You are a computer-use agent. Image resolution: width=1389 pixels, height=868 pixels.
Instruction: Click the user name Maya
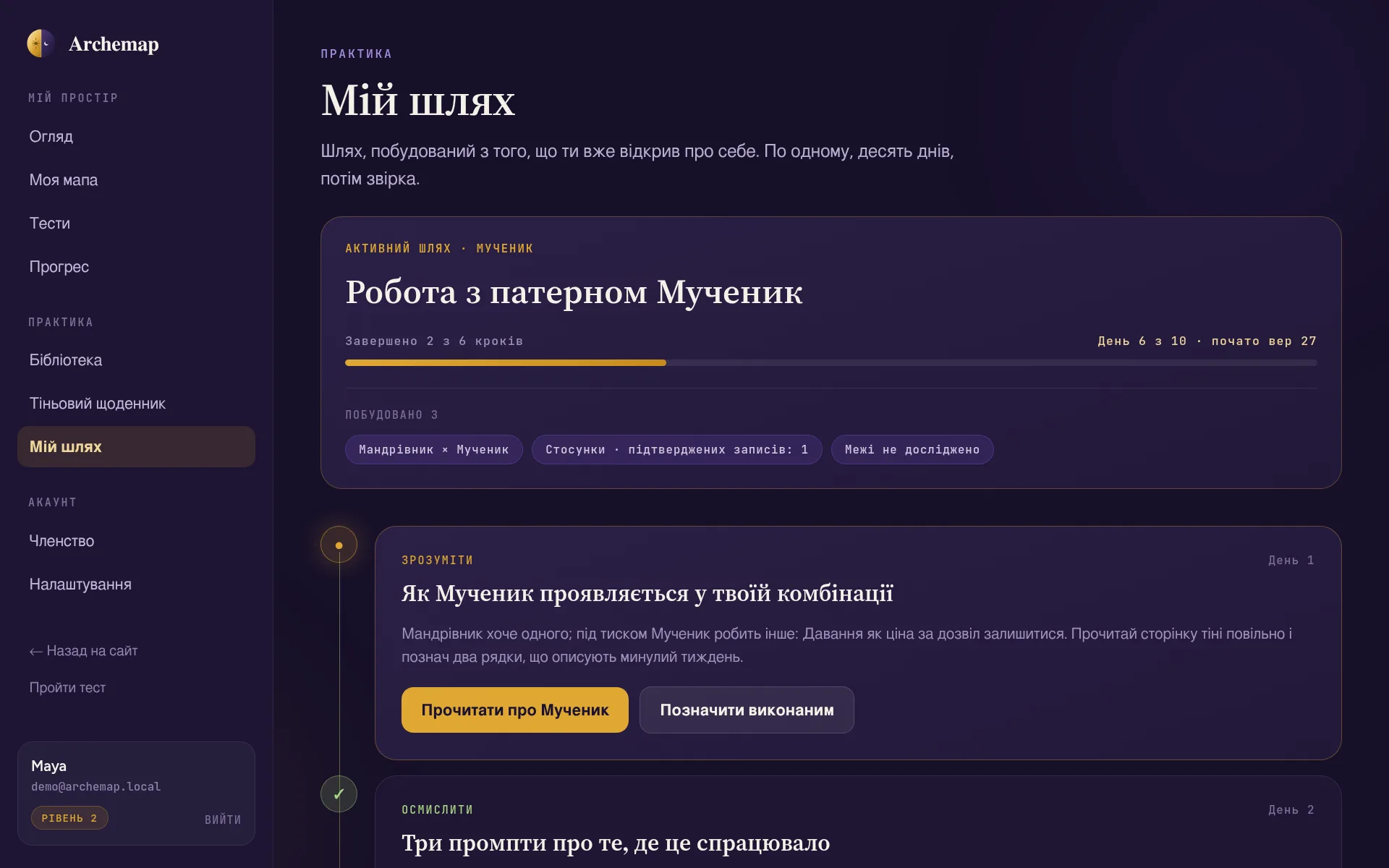click(x=48, y=766)
